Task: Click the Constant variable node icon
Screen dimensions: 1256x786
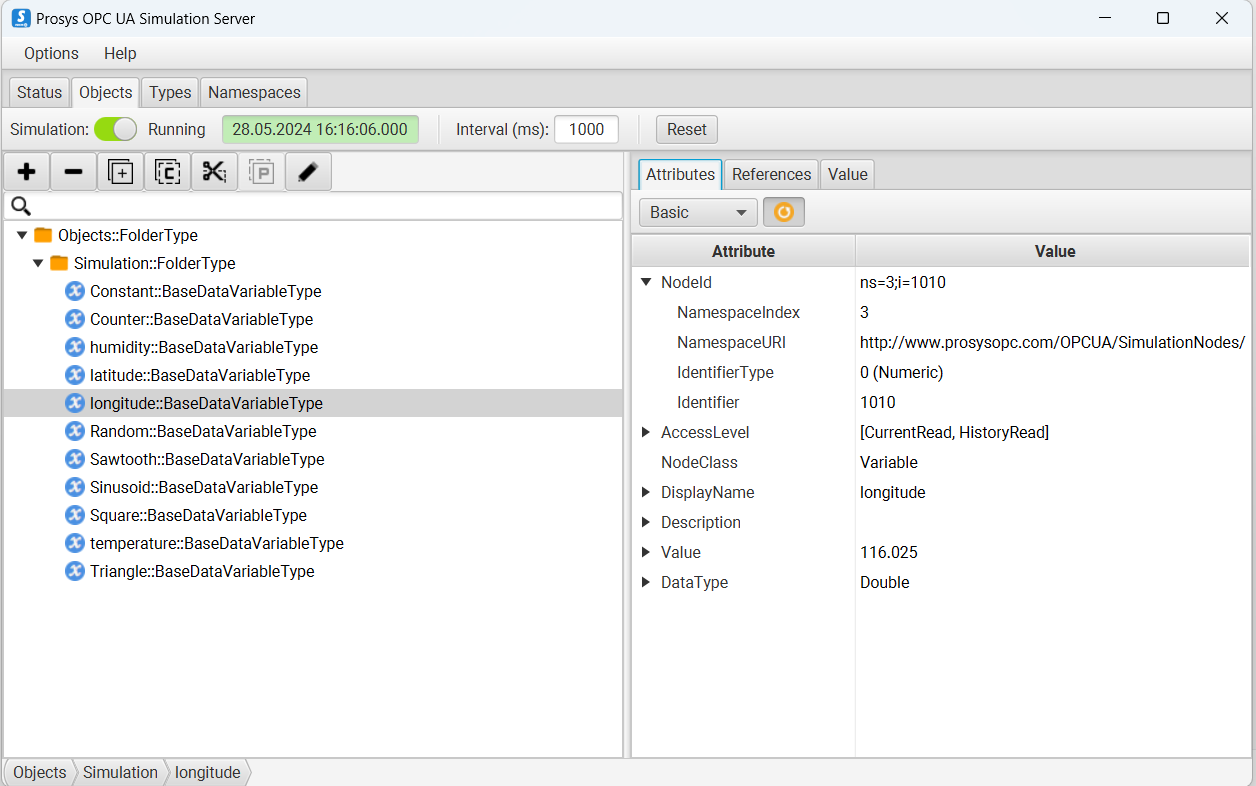Action: coord(75,291)
